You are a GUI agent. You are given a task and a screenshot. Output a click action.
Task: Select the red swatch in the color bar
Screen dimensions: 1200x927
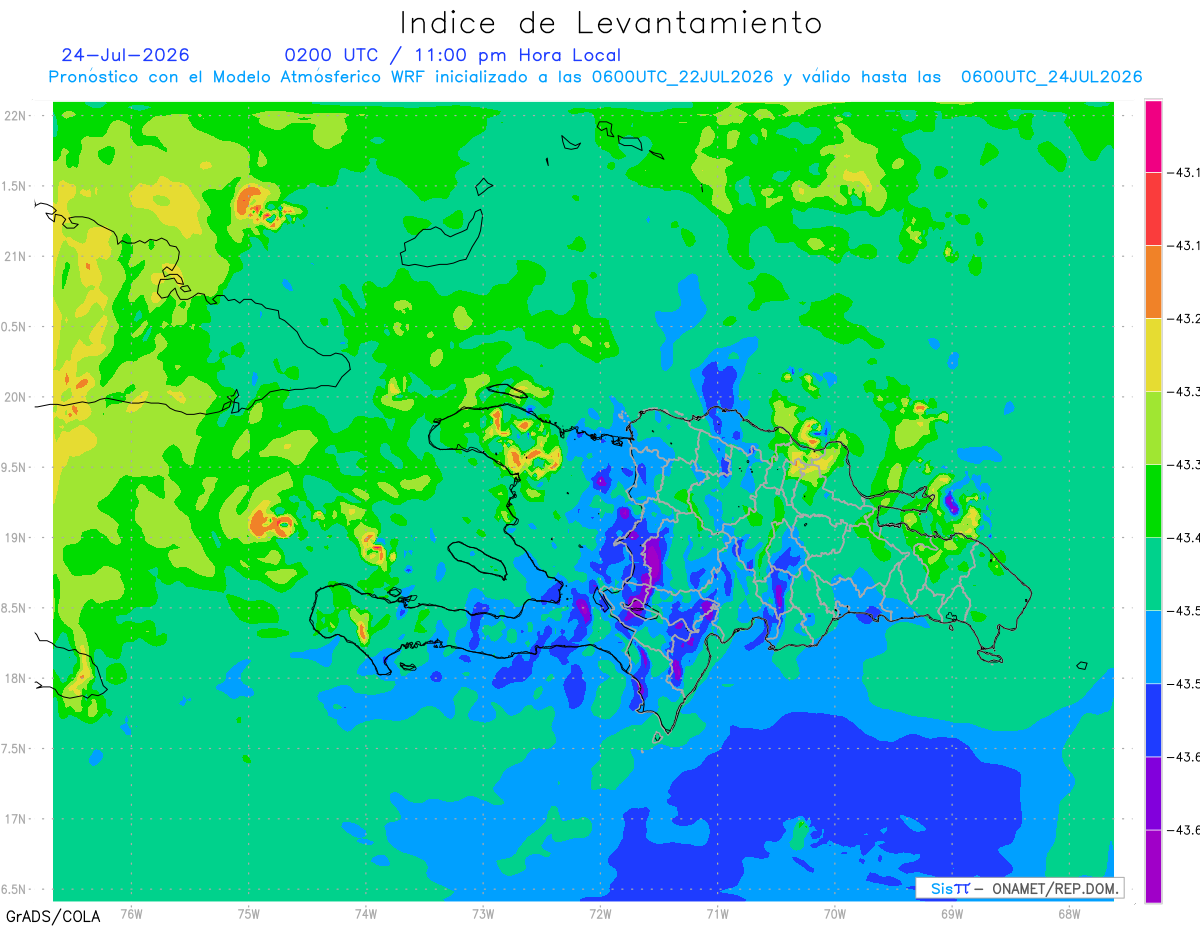1153,209
